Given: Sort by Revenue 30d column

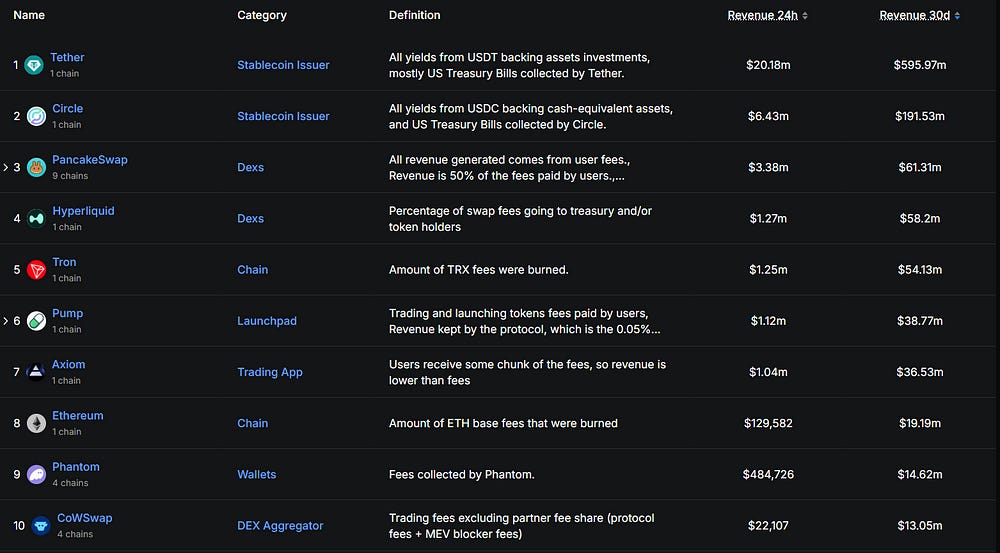Looking at the screenshot, I should coord(920,15).
